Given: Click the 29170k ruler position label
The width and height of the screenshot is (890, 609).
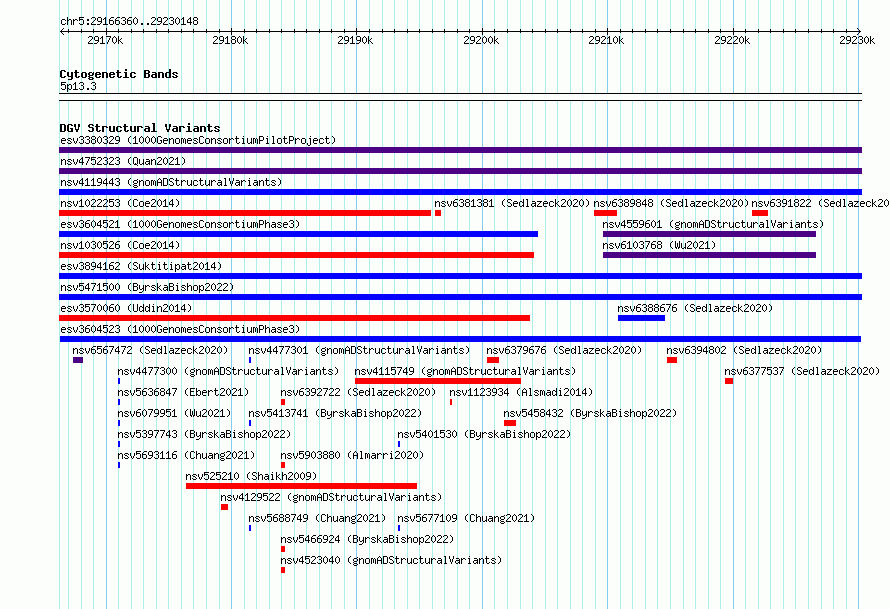Looking at the screenshot, I should pyautogui.click(x=105, y=40).
